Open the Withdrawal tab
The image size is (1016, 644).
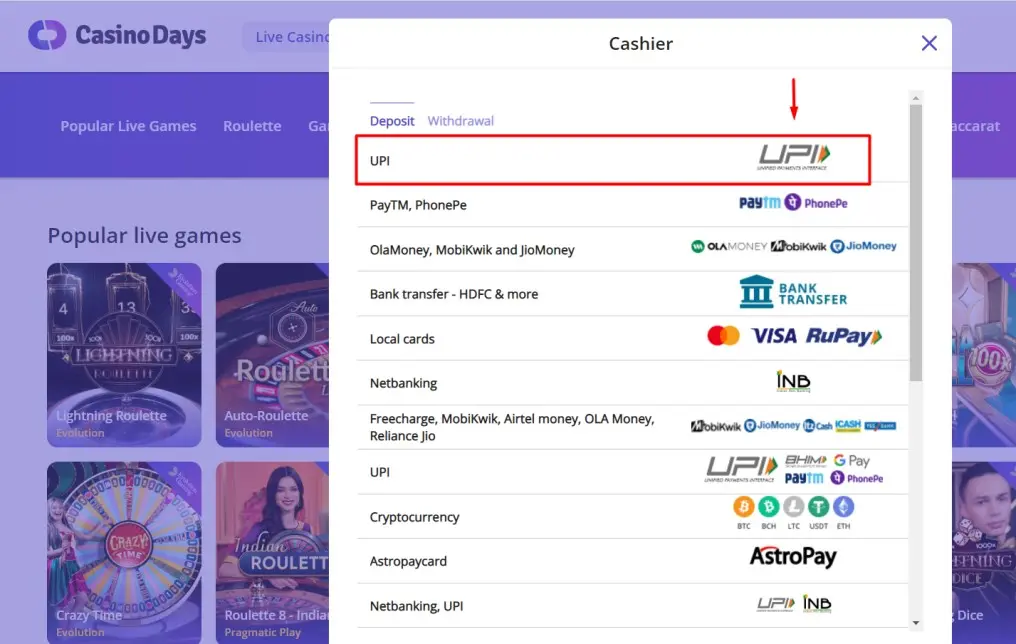[x=461, y=121]
